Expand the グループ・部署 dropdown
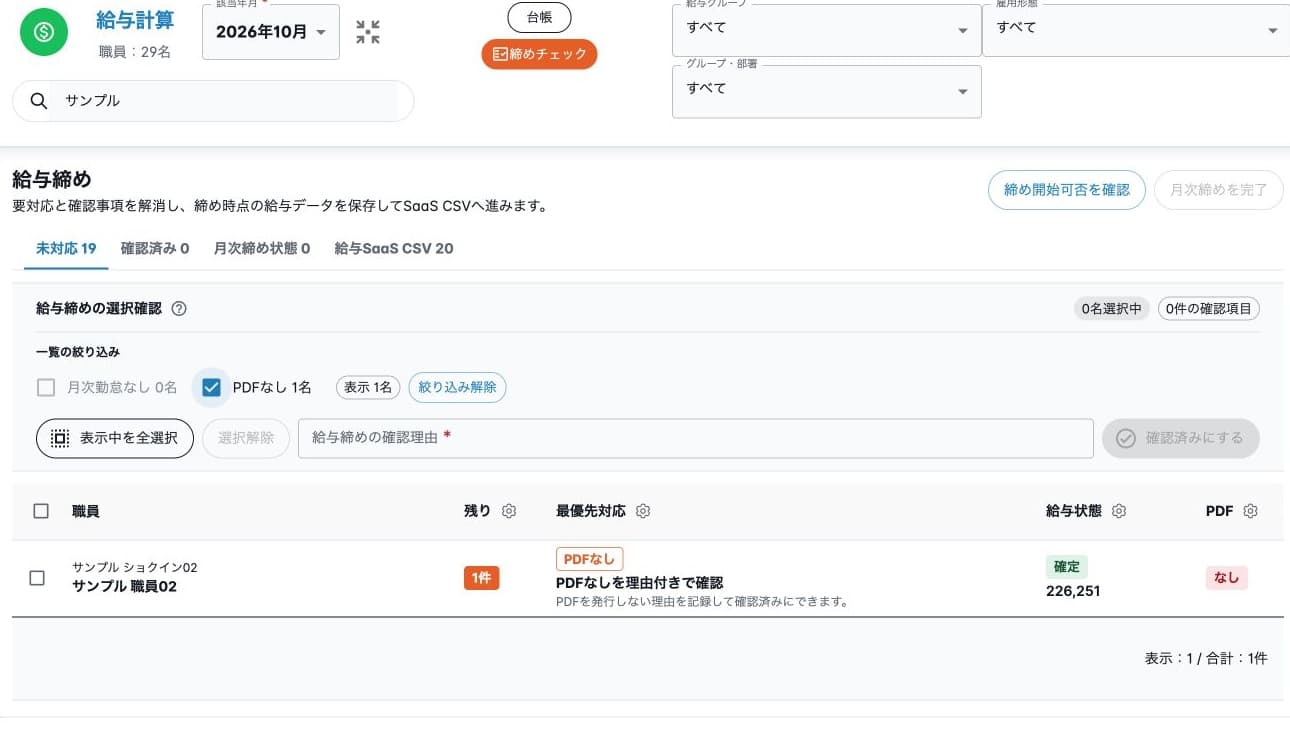This screenshot has height=750, width=1290. click(x=826, y=91)
